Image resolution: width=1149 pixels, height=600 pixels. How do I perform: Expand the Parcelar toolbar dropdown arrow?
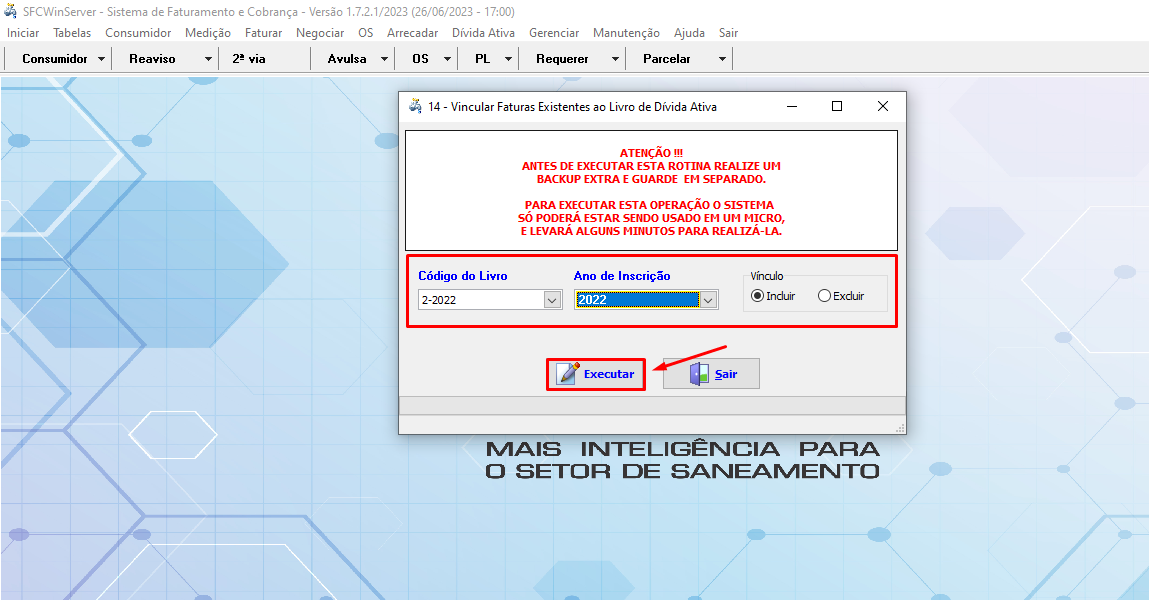(x=722, y=59)
